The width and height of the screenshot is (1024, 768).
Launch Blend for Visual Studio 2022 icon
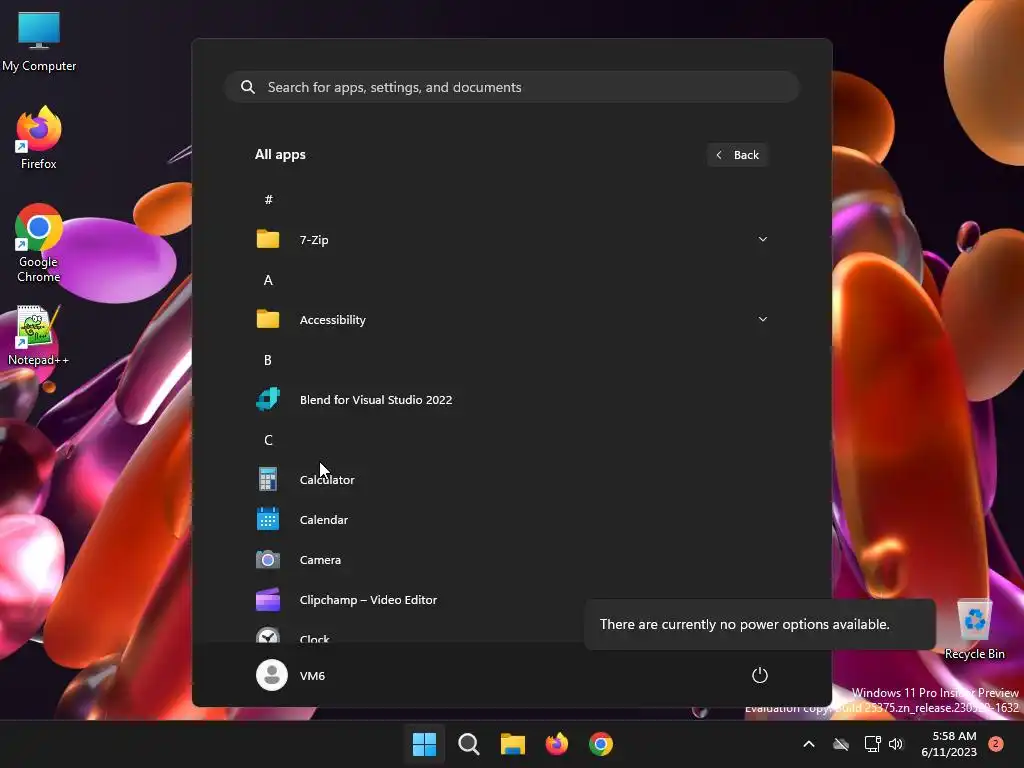268,399
